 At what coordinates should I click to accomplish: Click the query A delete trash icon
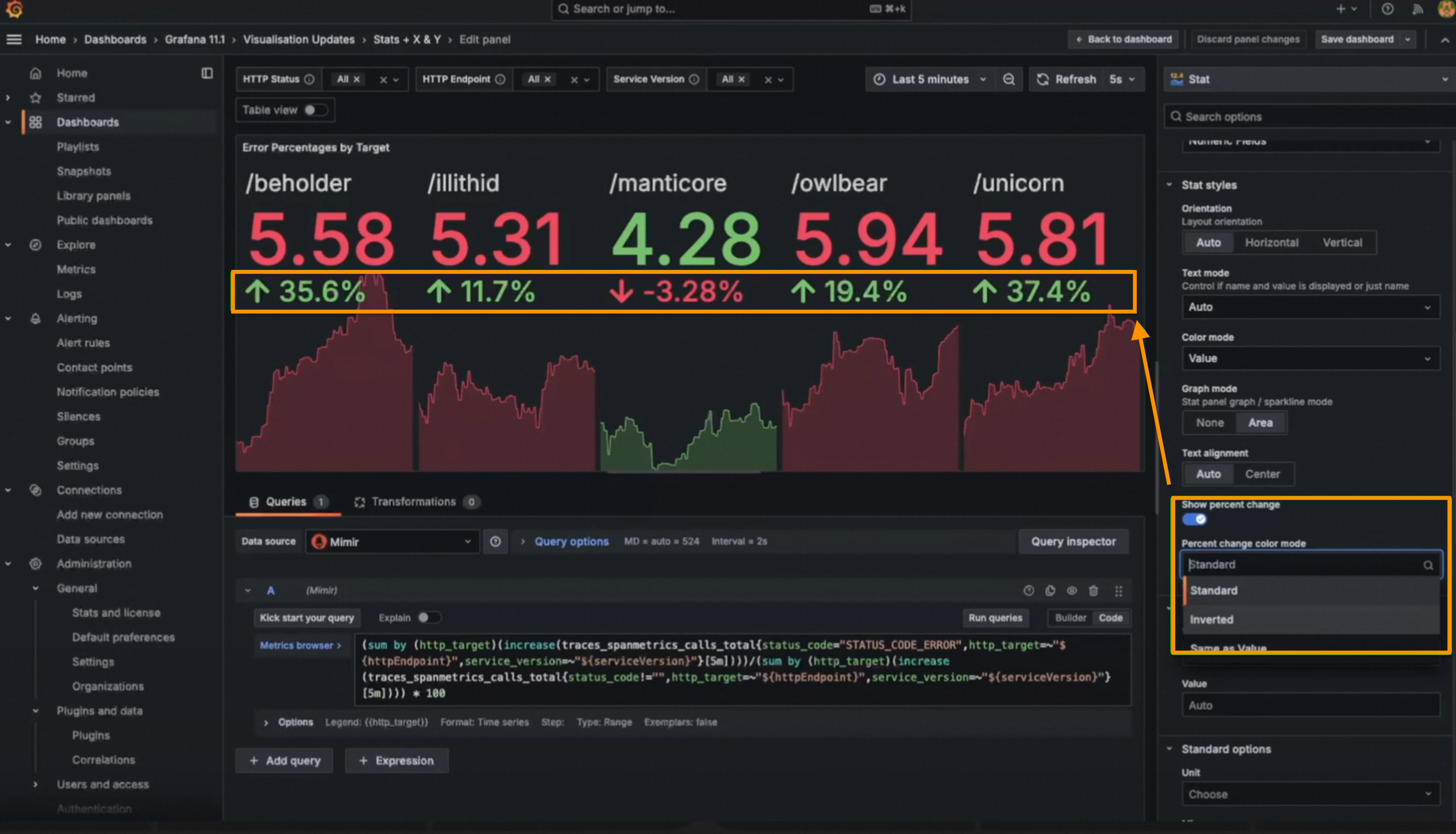1093,591
